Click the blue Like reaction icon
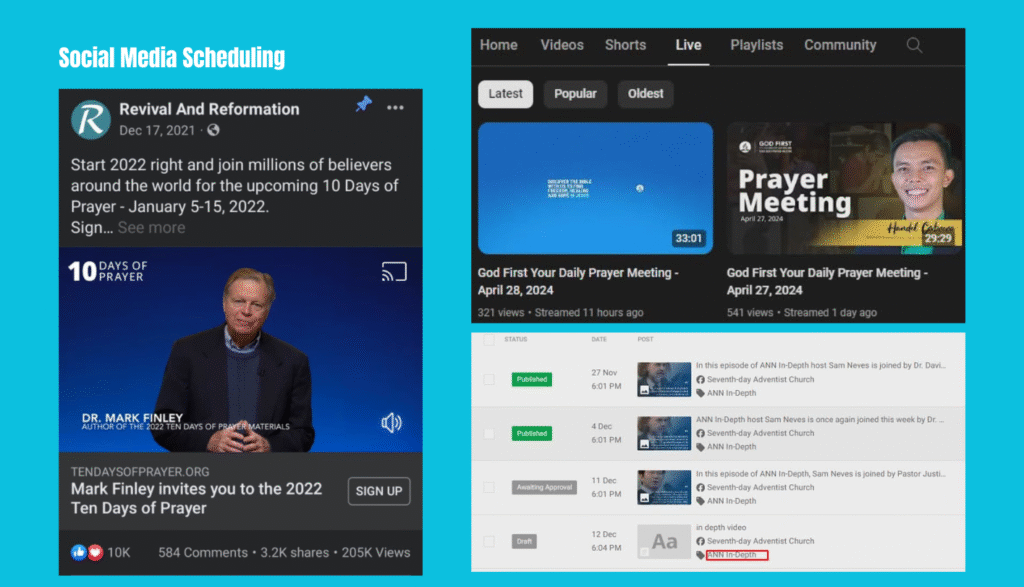 (79, 552)
